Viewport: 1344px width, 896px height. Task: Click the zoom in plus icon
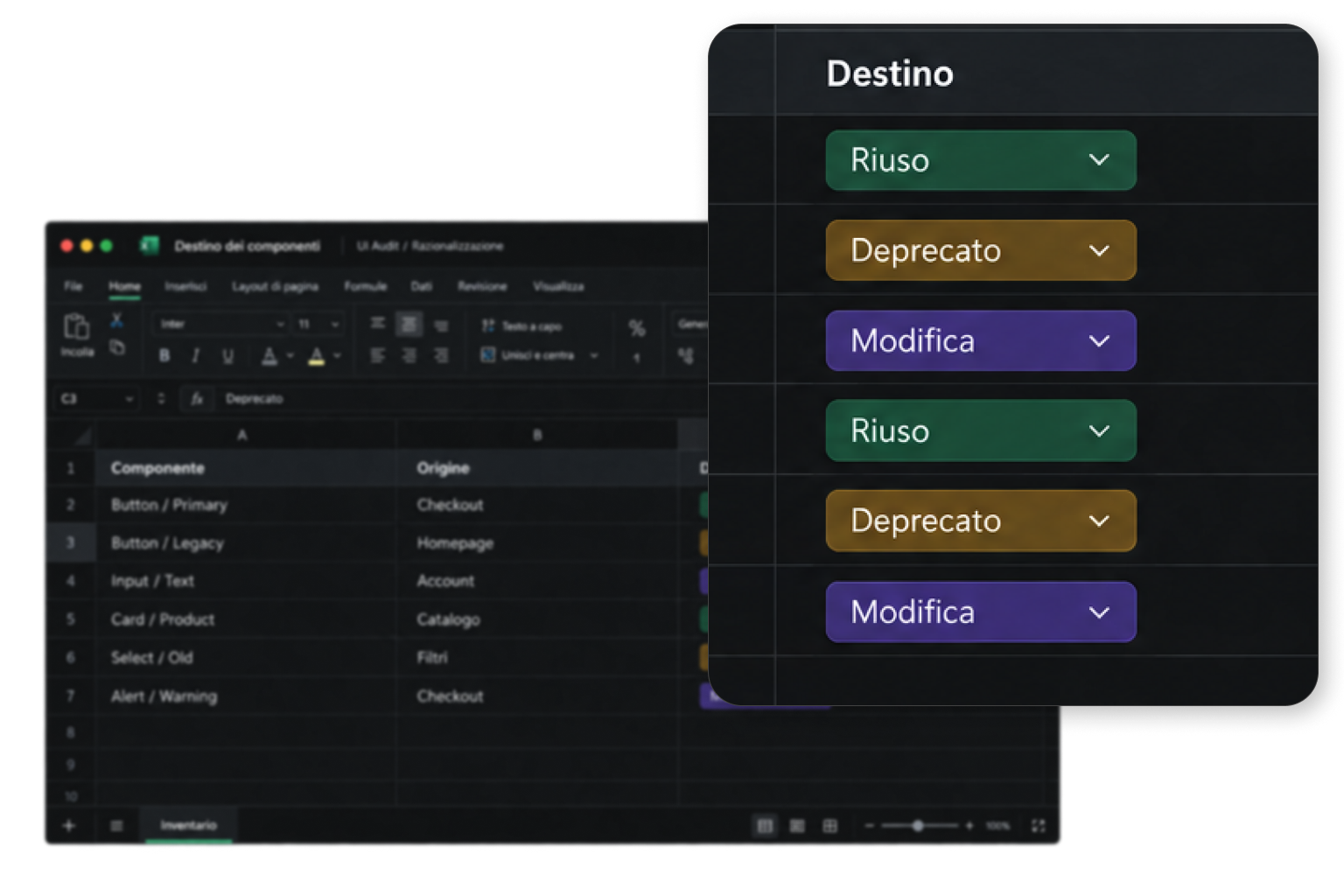tap(969, 825)
